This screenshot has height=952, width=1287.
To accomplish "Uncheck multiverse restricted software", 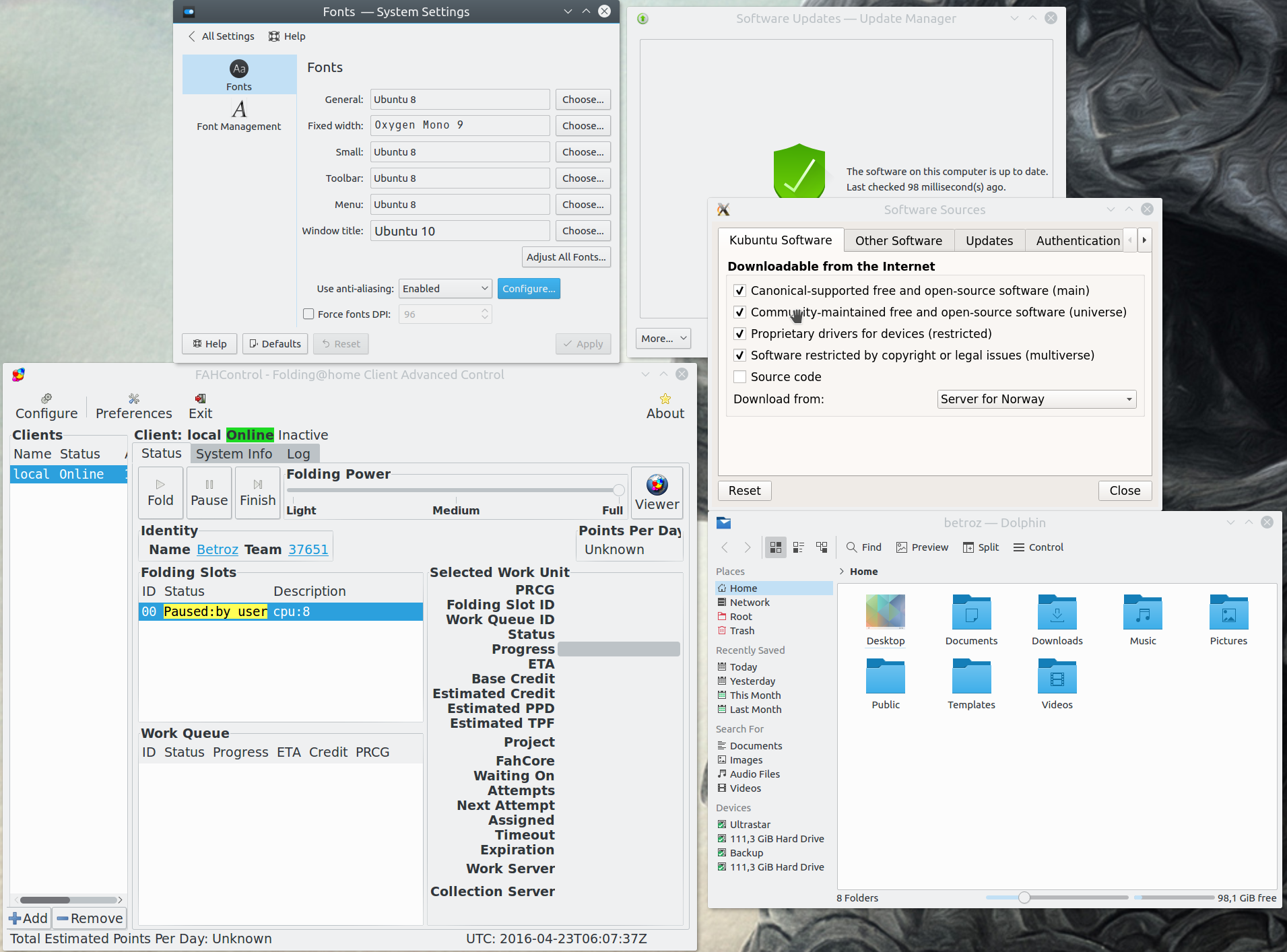I will pyautogui.click(x=739, y=355).
